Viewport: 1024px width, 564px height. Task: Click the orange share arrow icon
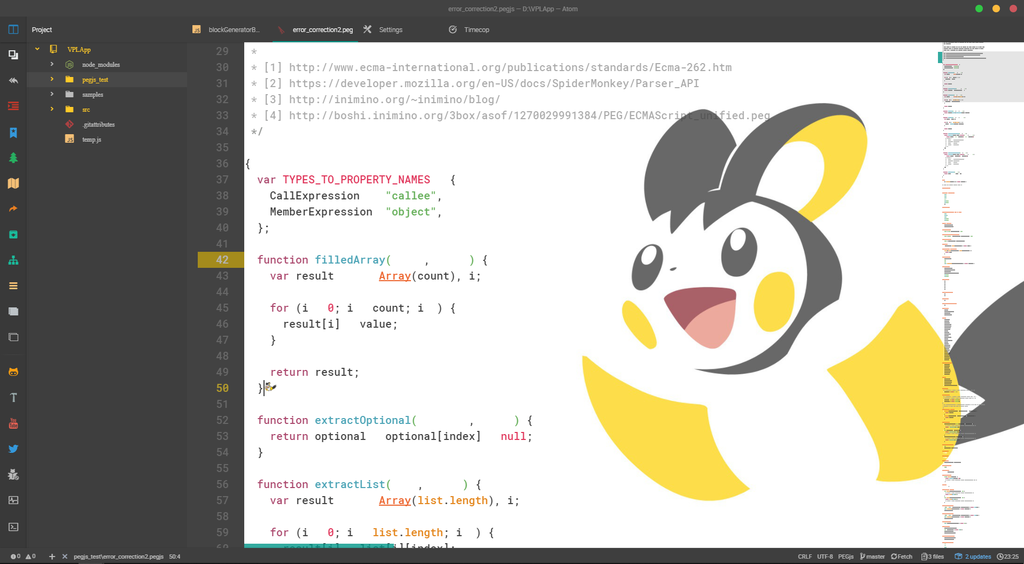[x=13, y=209]
